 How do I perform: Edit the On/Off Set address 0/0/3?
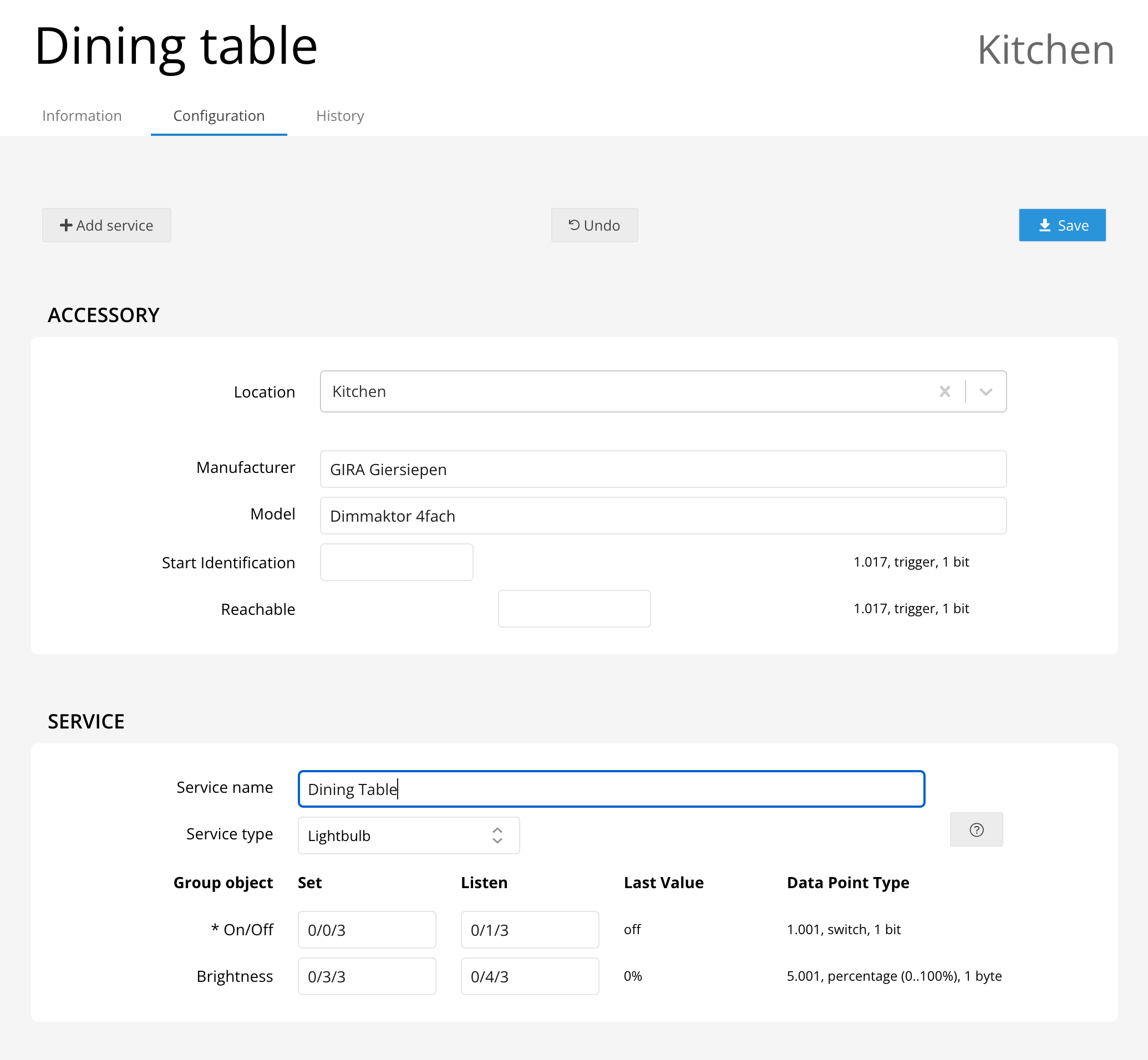[x=367, y=930]
